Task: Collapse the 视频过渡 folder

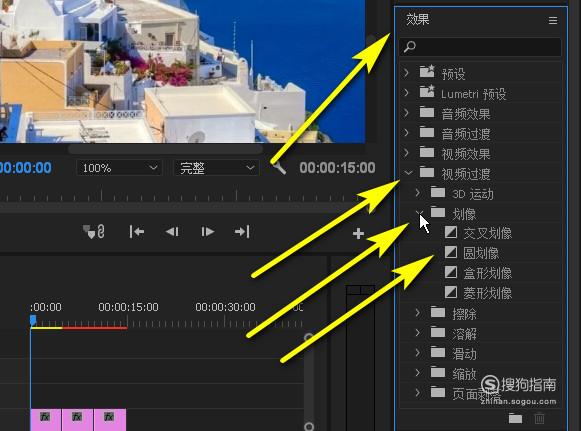Action: (x=408, y=172)
